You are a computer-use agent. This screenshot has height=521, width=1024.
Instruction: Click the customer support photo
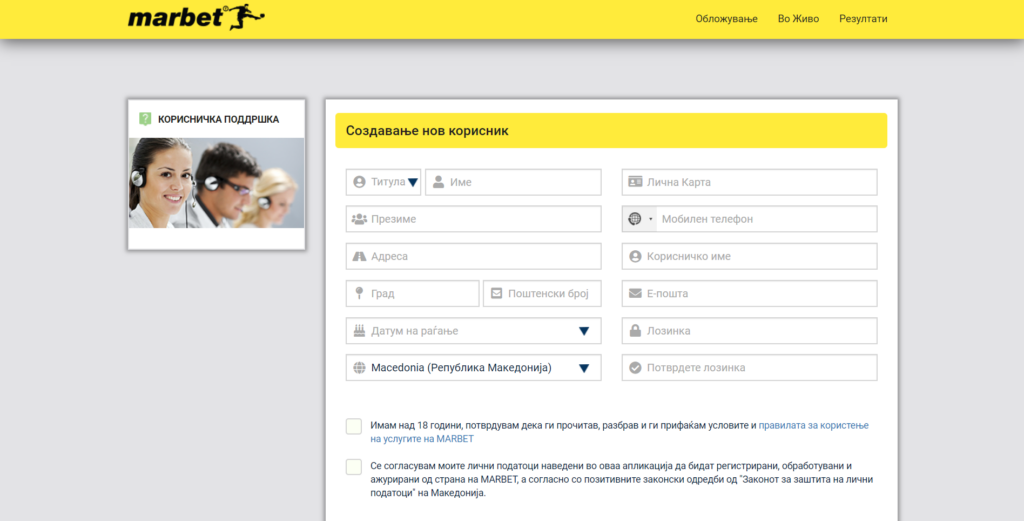216,183
